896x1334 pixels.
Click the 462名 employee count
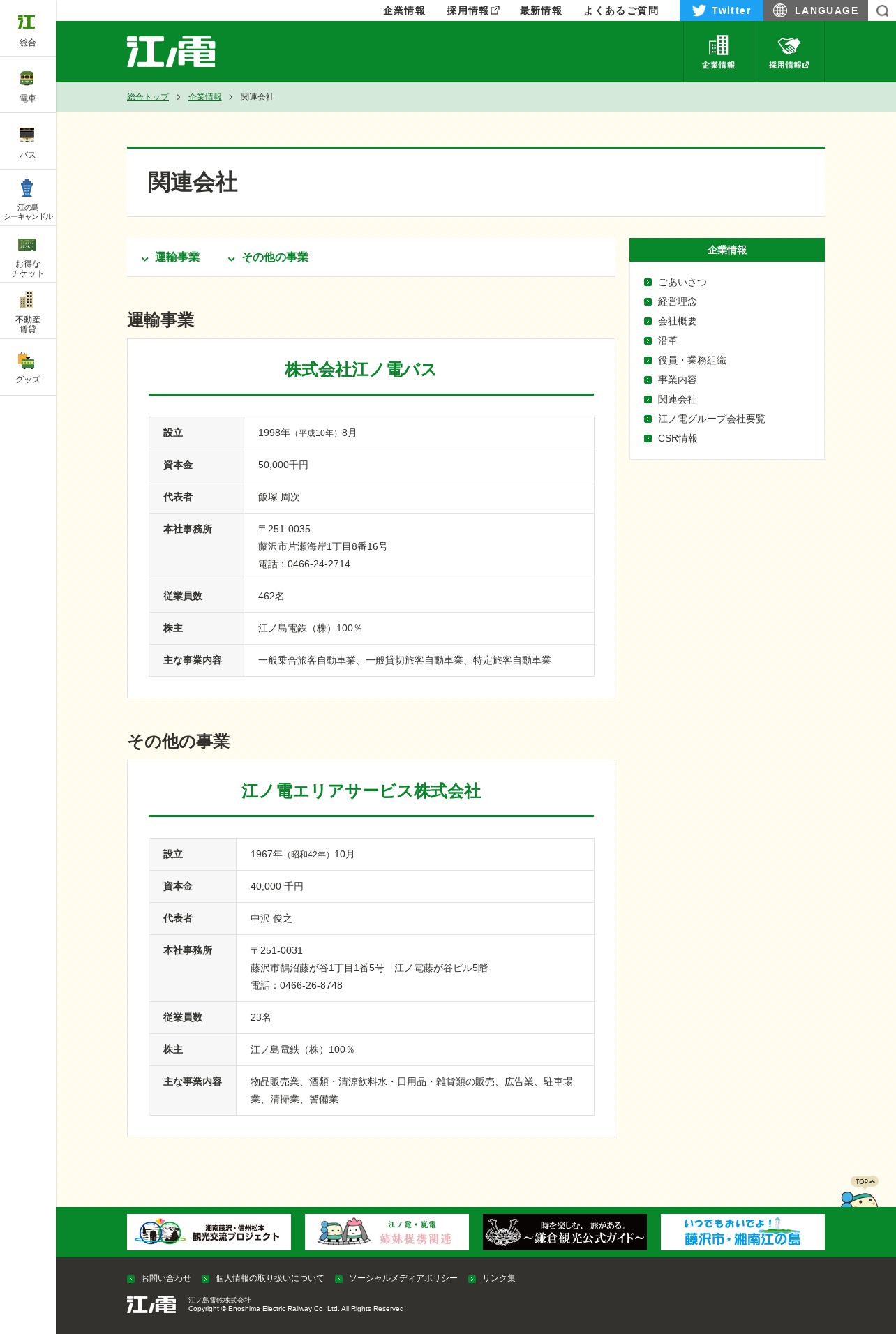pos(271,596)
